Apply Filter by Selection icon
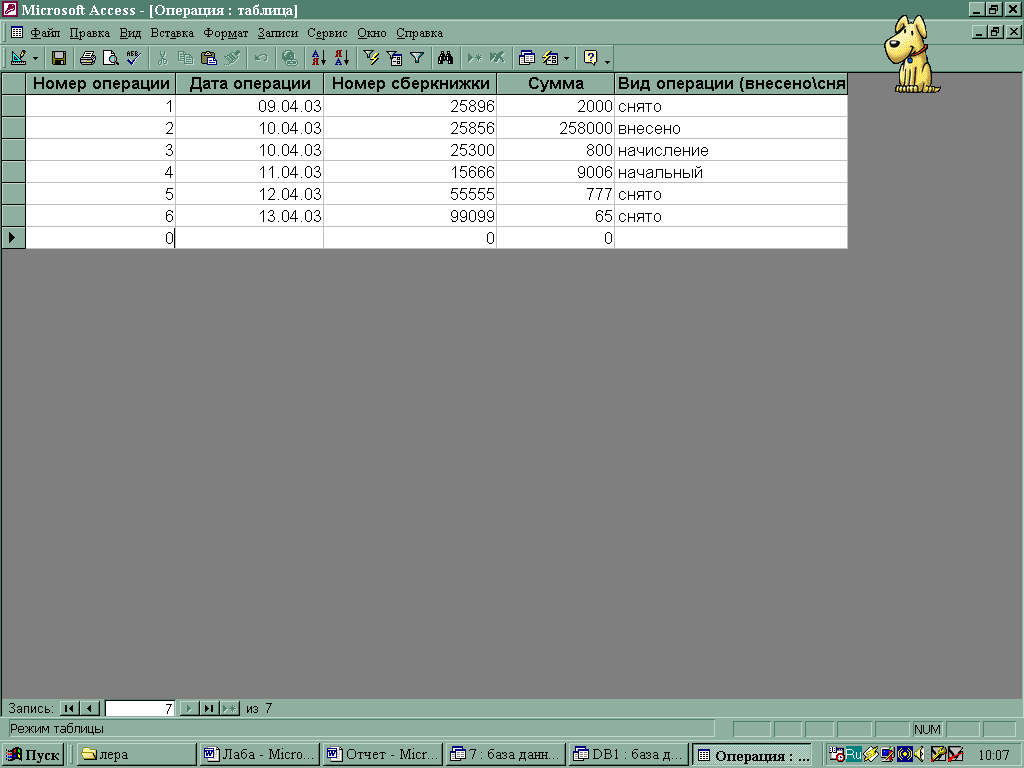1024x768 pixels. coord(371,58)
